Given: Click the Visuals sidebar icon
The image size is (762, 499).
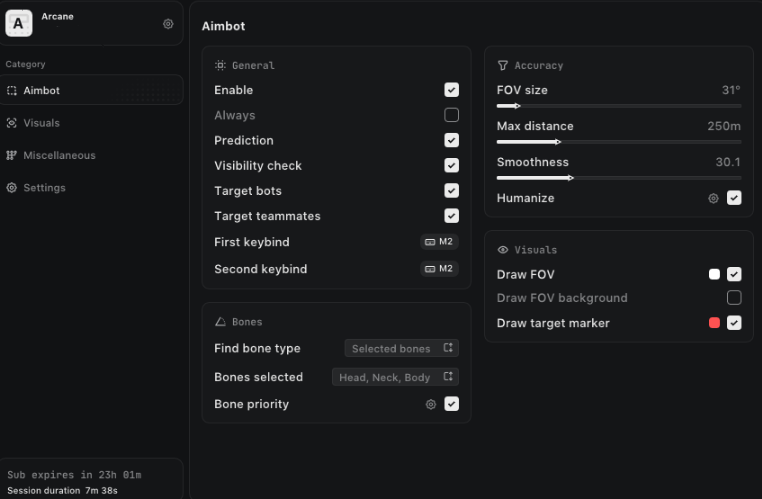Looking at the screenshot, I should [12, 123].
